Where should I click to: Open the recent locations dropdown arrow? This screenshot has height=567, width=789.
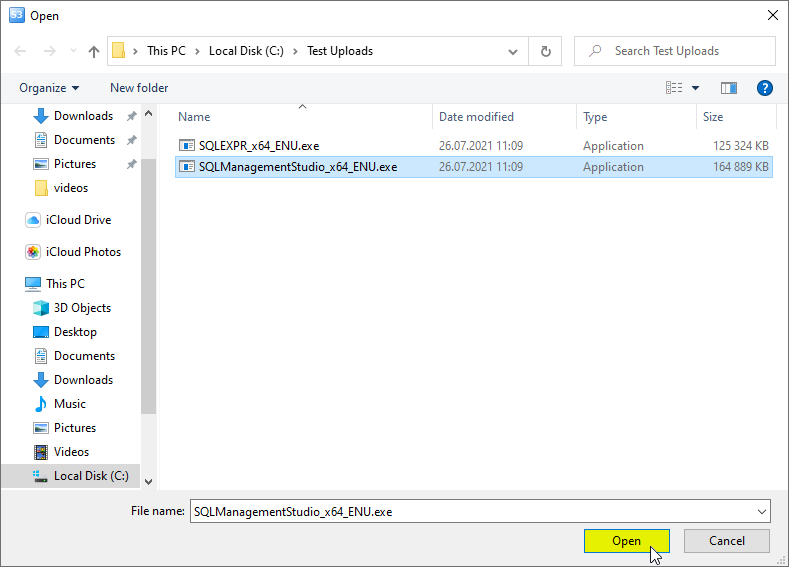73,51
